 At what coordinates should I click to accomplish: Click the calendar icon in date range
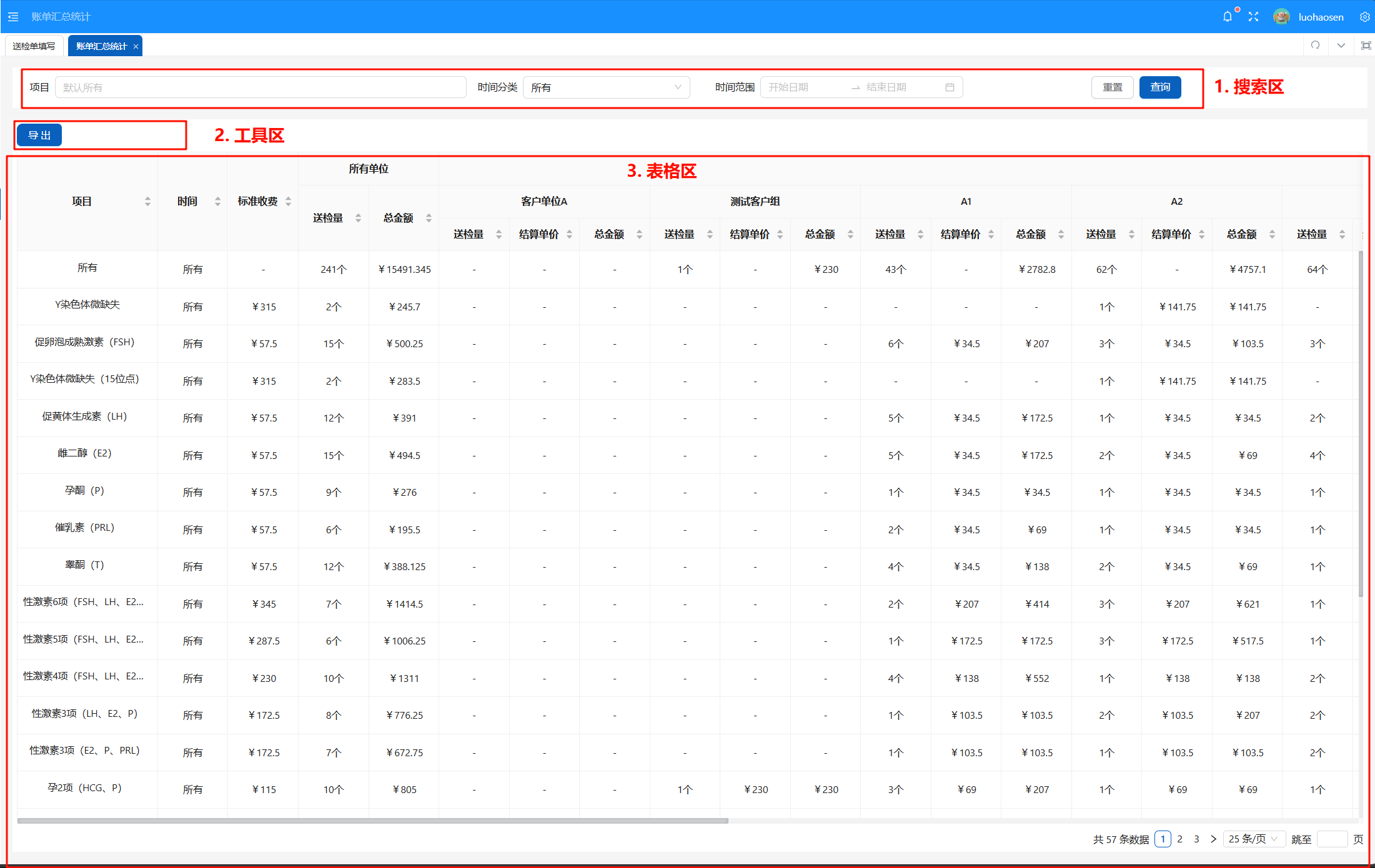[x=950, y=87]
